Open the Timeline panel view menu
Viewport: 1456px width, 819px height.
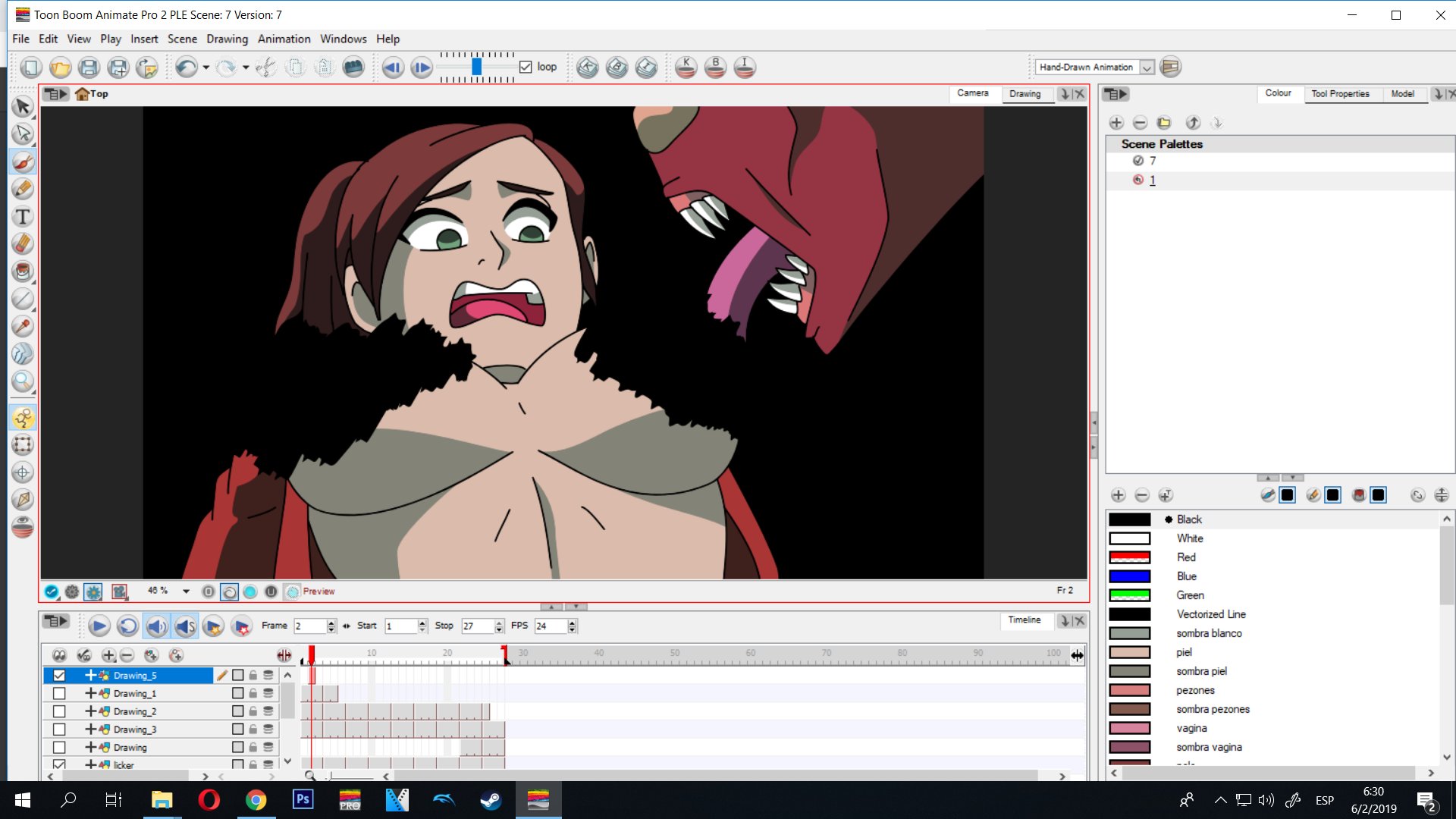coord(56,621)
